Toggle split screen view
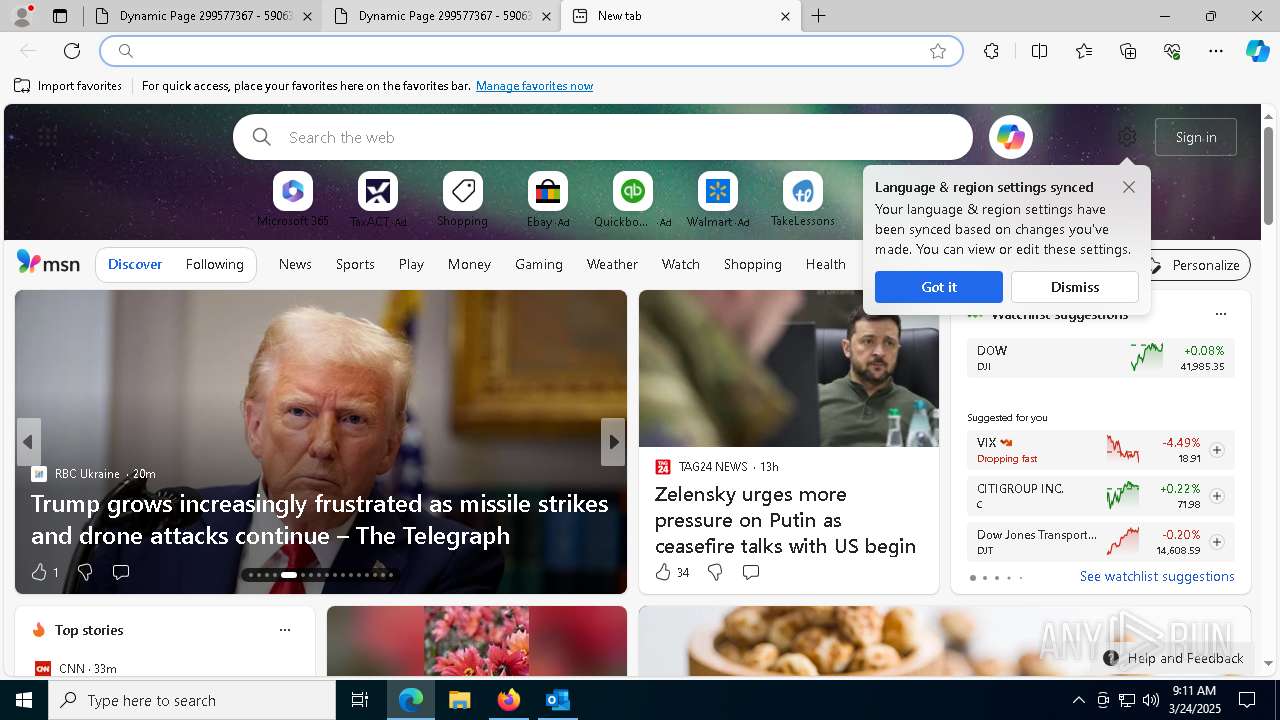 pos(1039,51)
